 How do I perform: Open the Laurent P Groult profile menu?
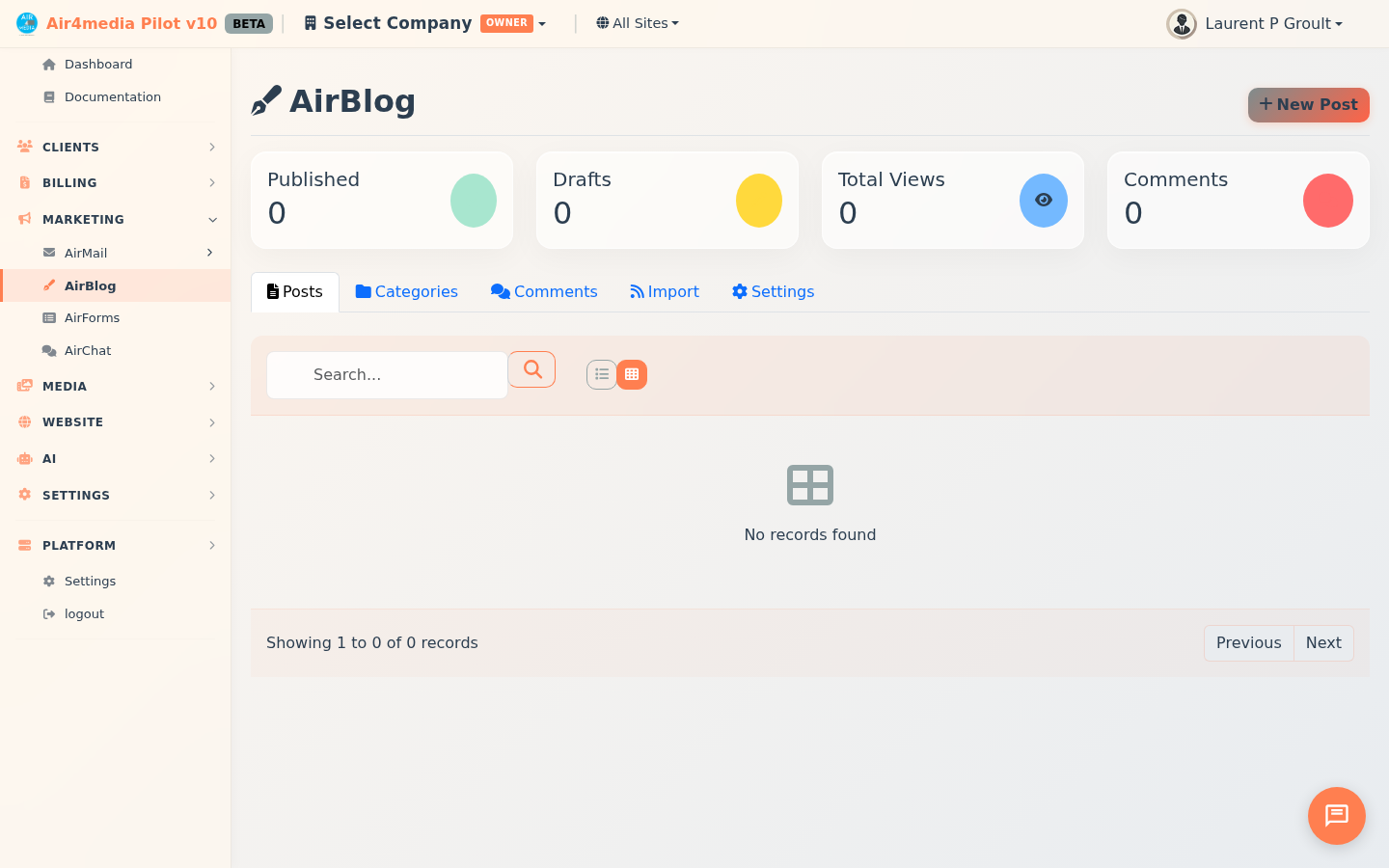point(1254,23)
